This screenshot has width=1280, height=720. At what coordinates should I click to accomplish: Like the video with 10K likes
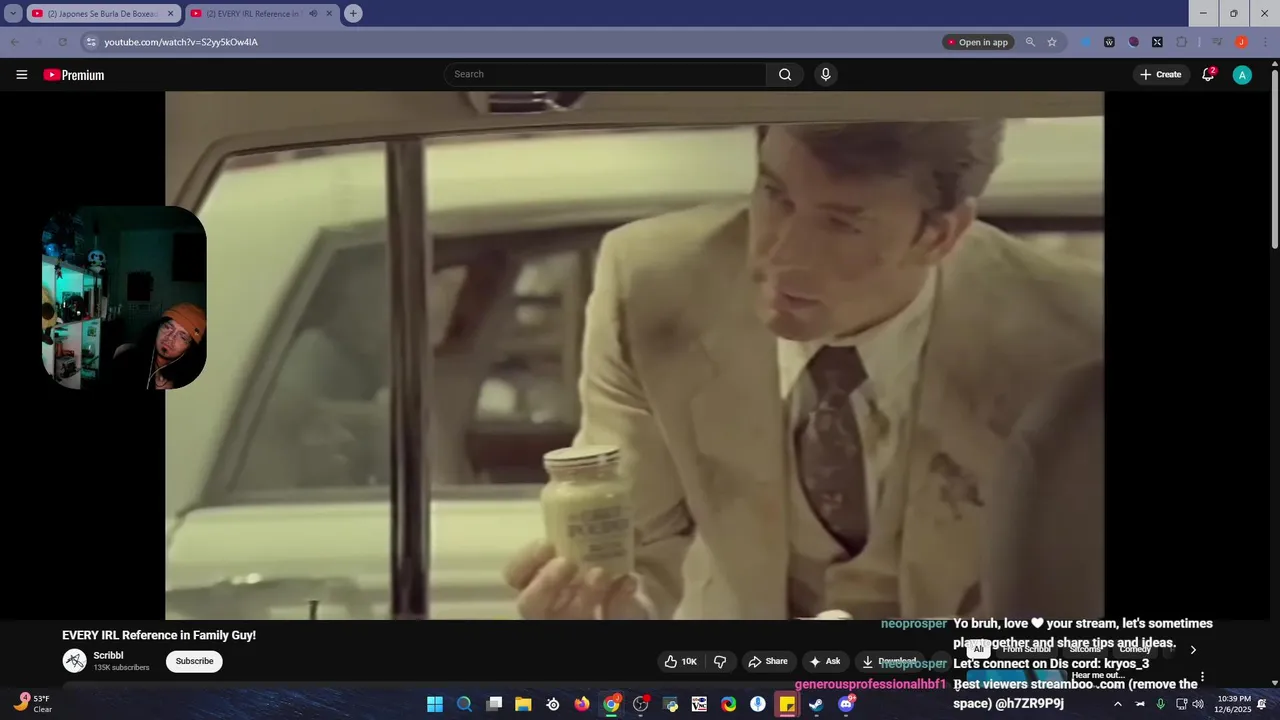click(680, 662)
